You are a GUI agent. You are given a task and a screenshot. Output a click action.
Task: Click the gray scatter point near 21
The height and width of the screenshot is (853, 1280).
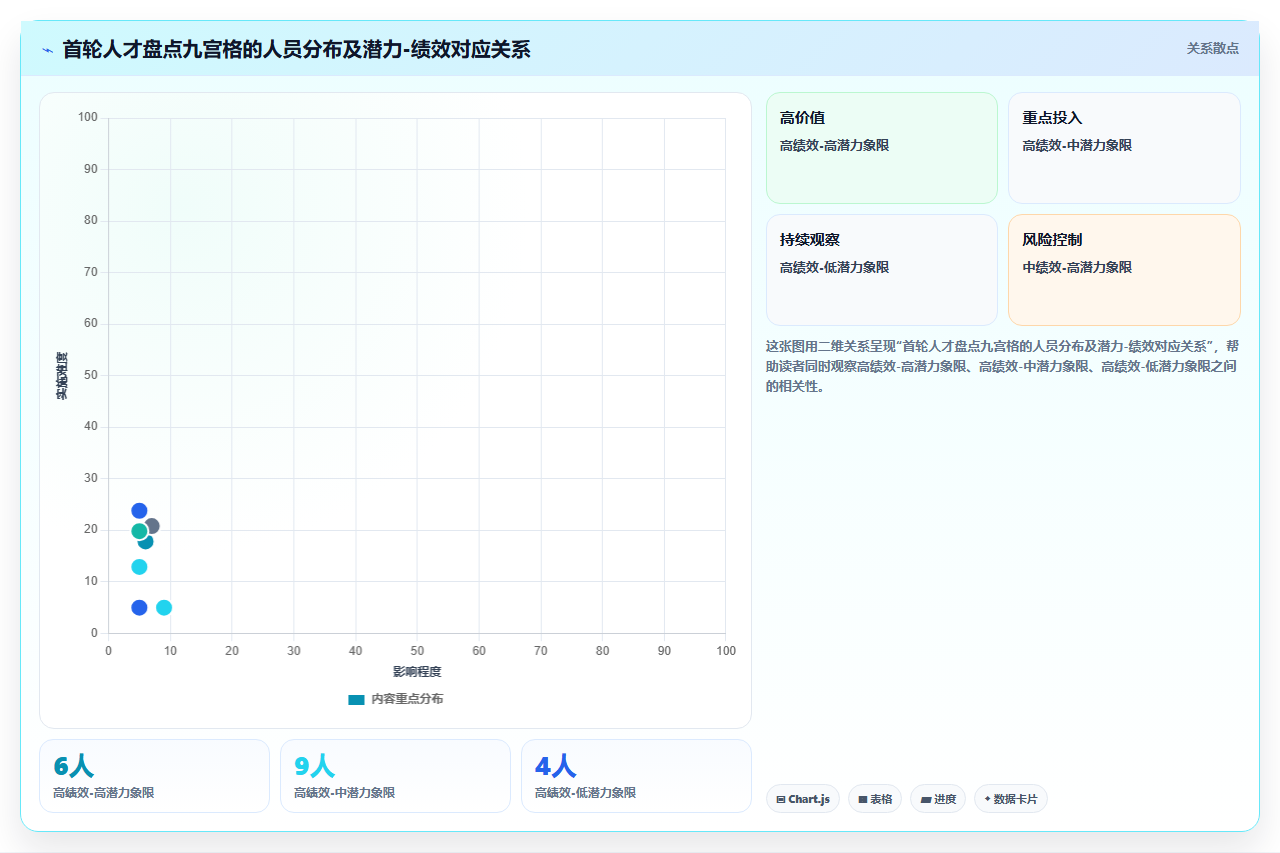[x=153, y=525]
